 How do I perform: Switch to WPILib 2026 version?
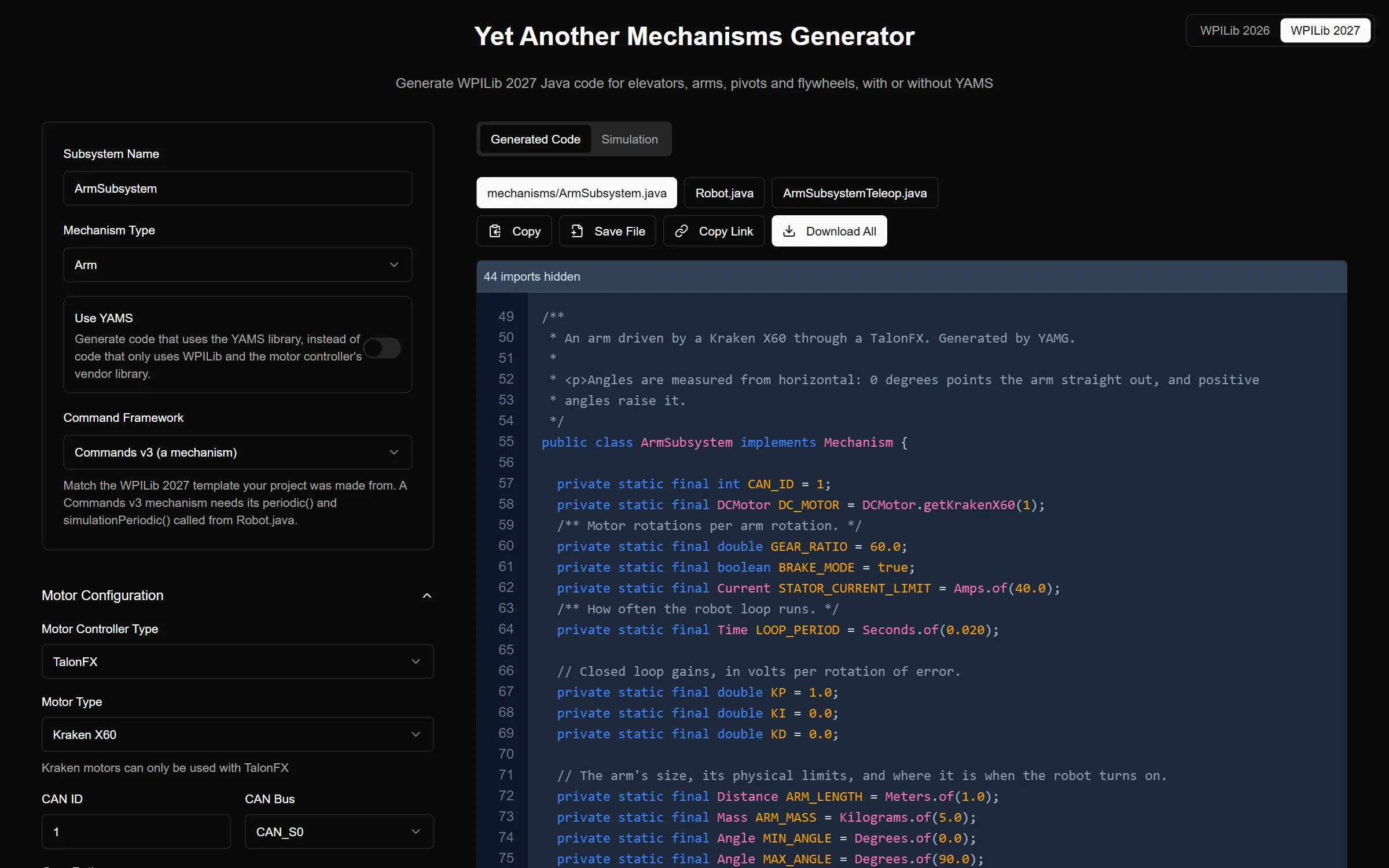click(1234, 31)
